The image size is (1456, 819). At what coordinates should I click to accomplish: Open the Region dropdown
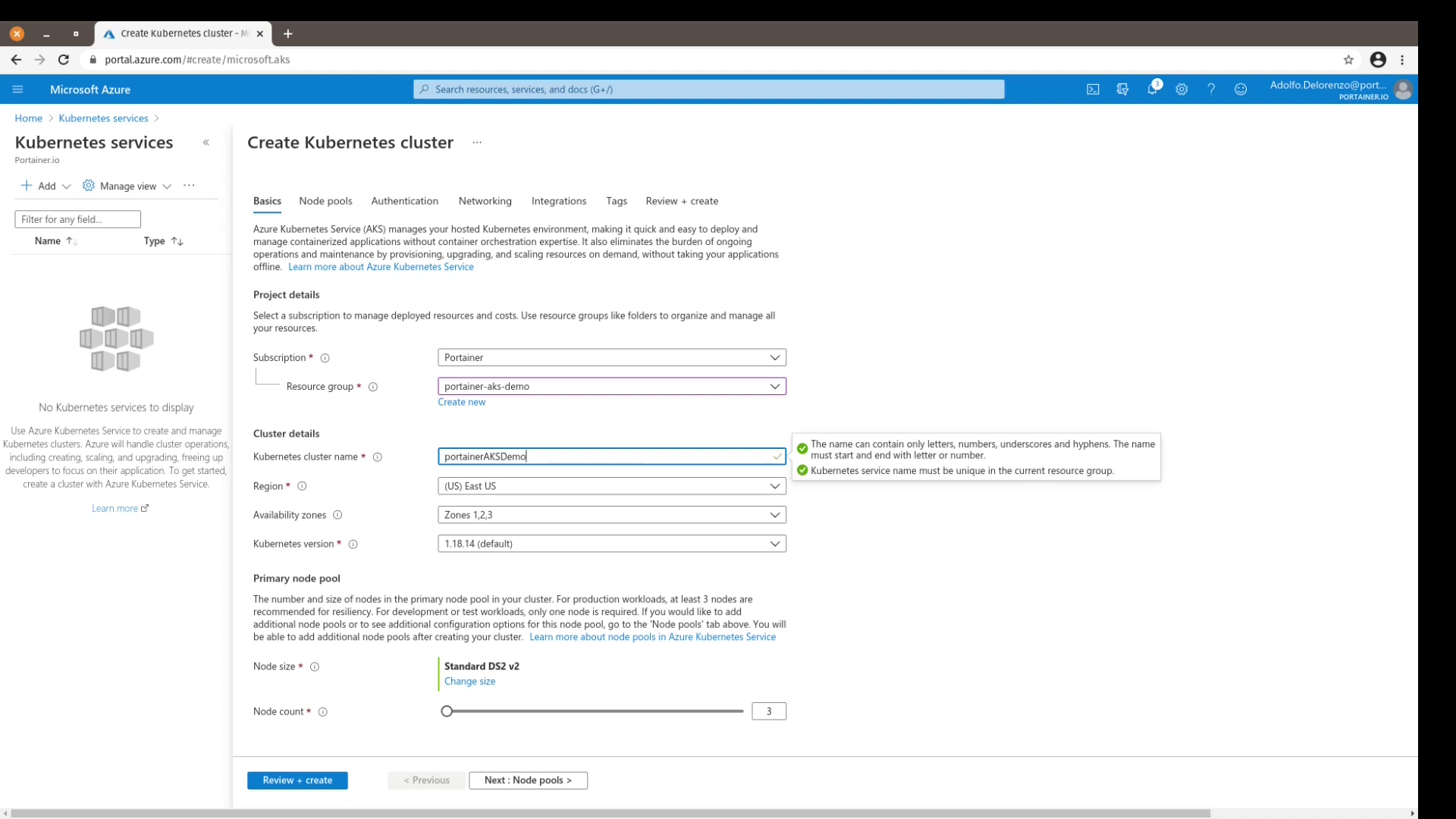point(611,486)
